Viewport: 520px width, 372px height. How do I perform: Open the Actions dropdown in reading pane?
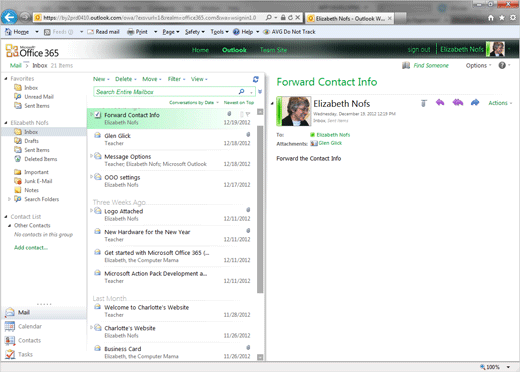(500, 103)
